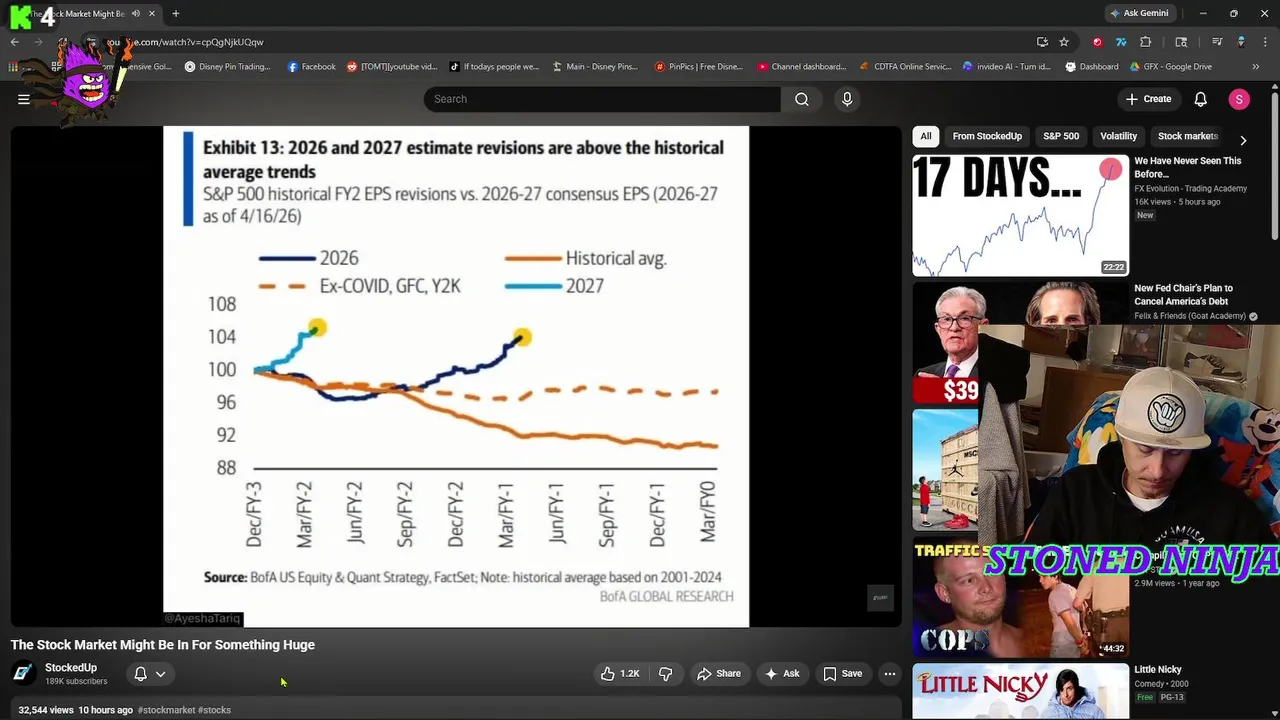Open the Facebook bookmark

(311, 67)
